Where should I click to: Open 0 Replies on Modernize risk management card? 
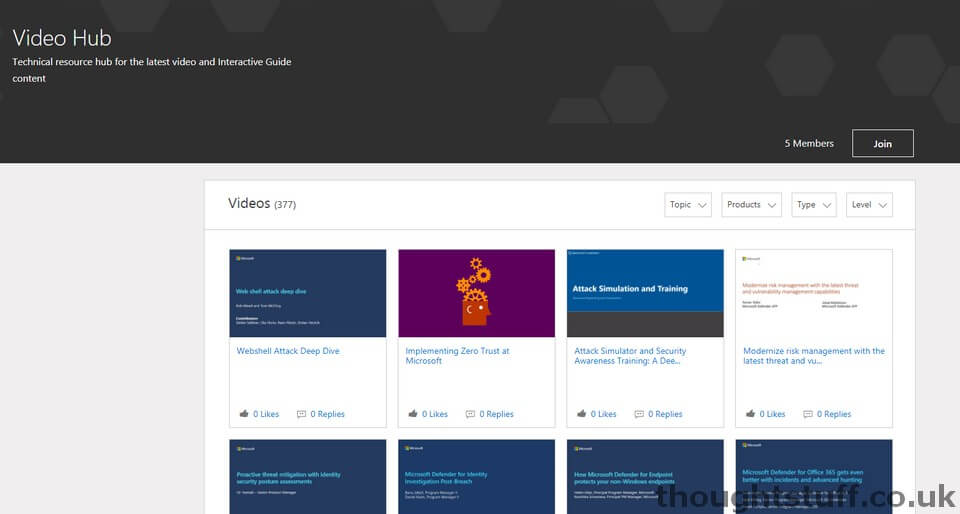click(834, 414)
